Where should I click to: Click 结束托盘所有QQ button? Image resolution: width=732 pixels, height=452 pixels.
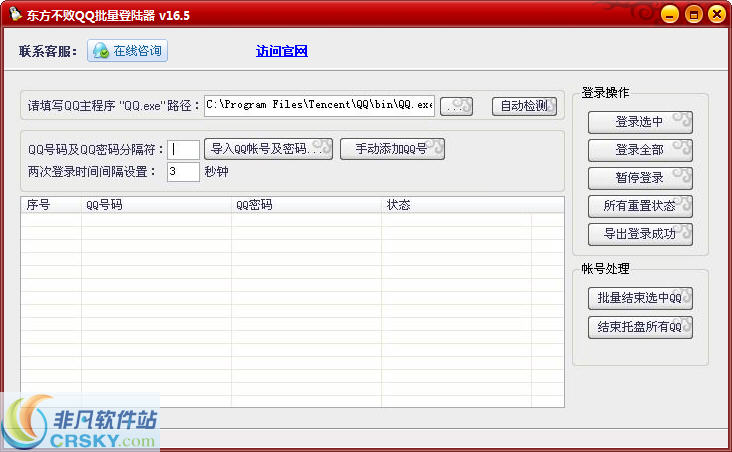(640, 327)
